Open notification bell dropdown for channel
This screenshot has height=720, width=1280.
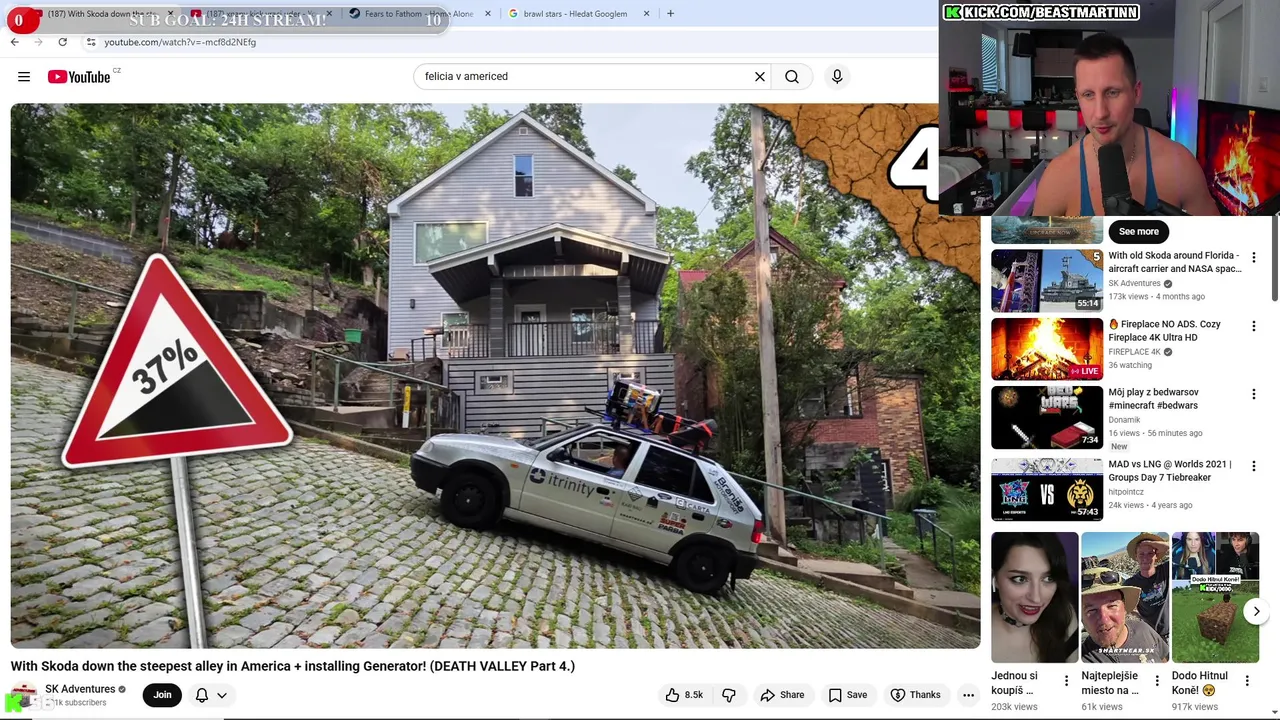211,695
